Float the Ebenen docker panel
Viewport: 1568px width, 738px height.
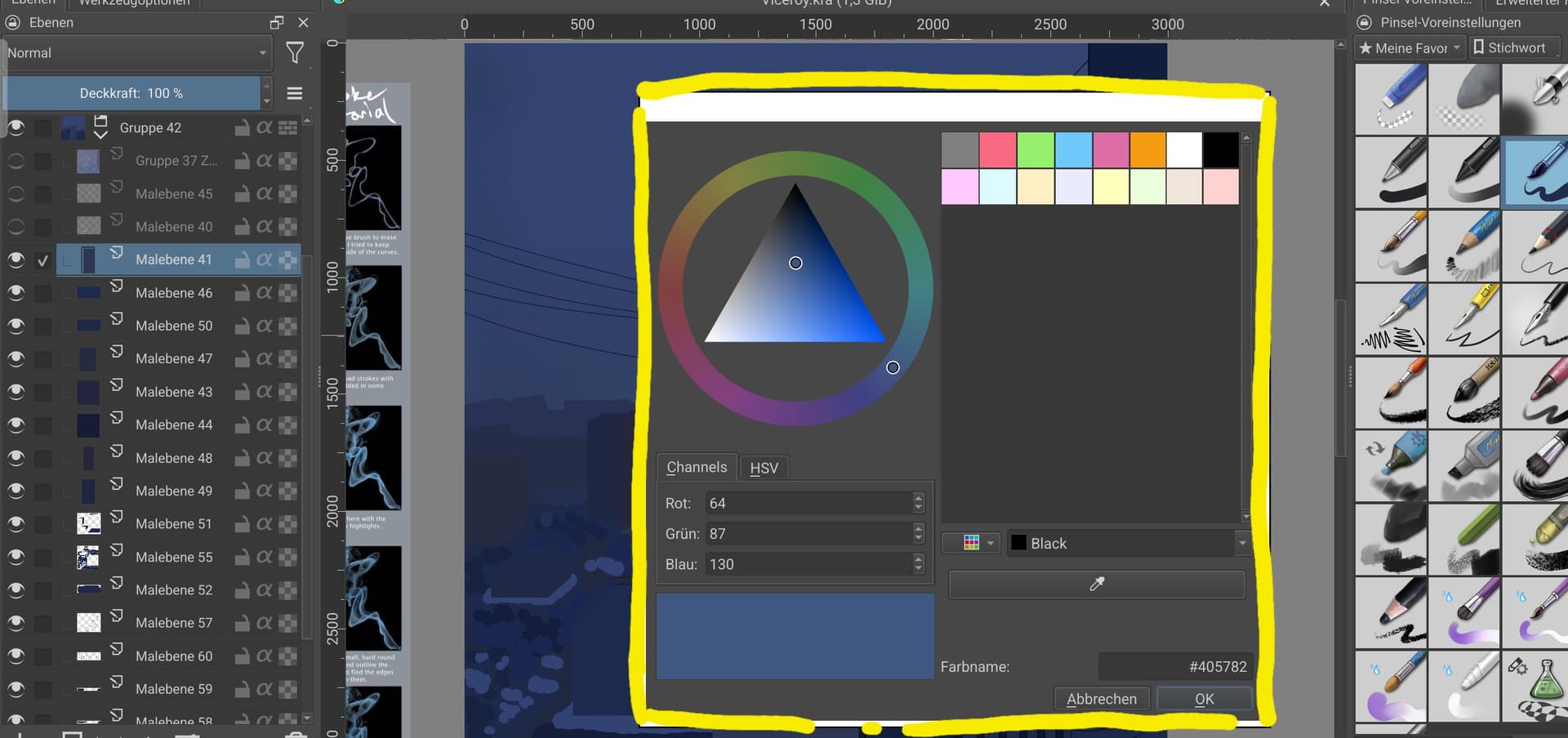tap(277, 23)
